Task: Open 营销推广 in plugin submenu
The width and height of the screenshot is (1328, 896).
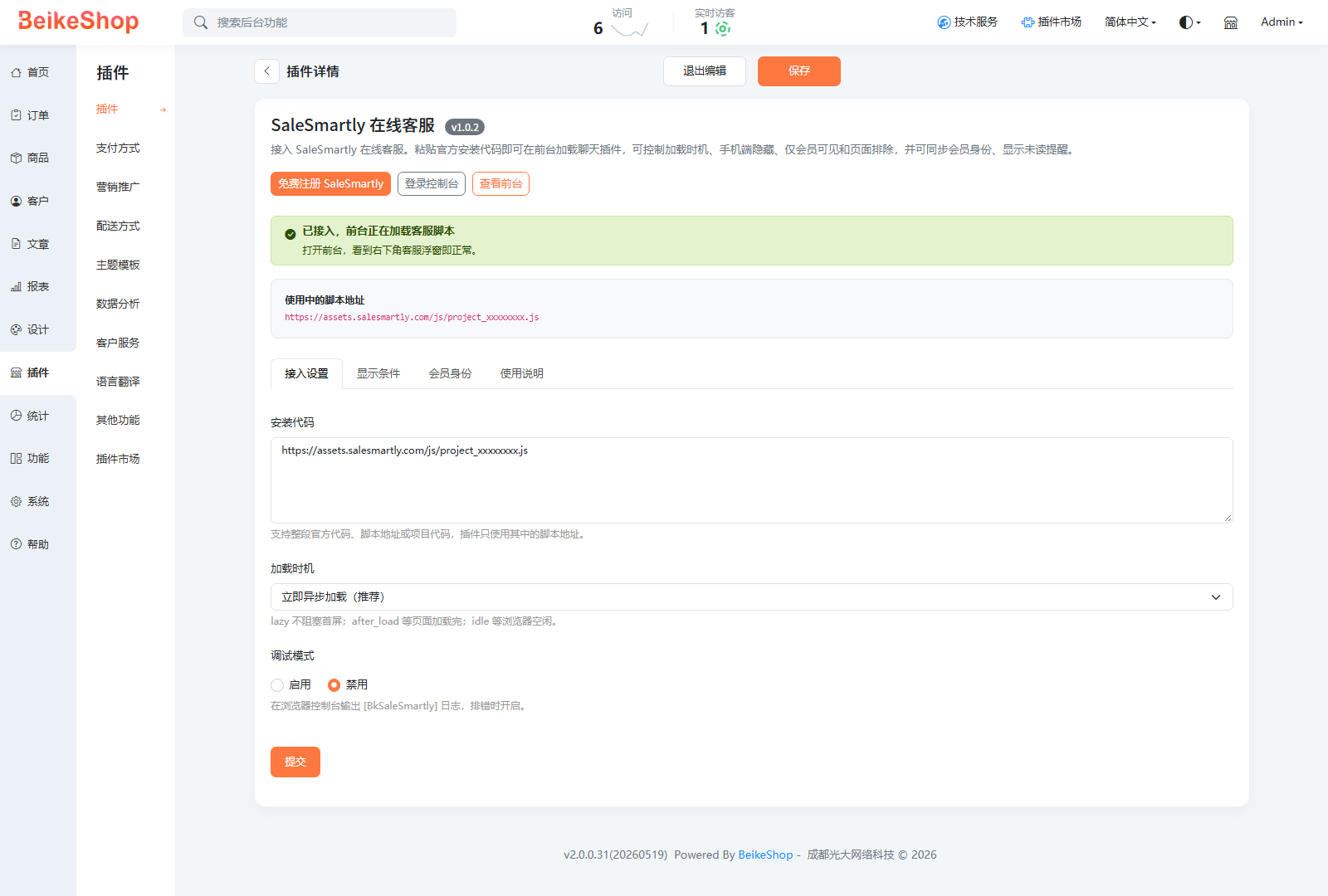Action: point(118,187)
